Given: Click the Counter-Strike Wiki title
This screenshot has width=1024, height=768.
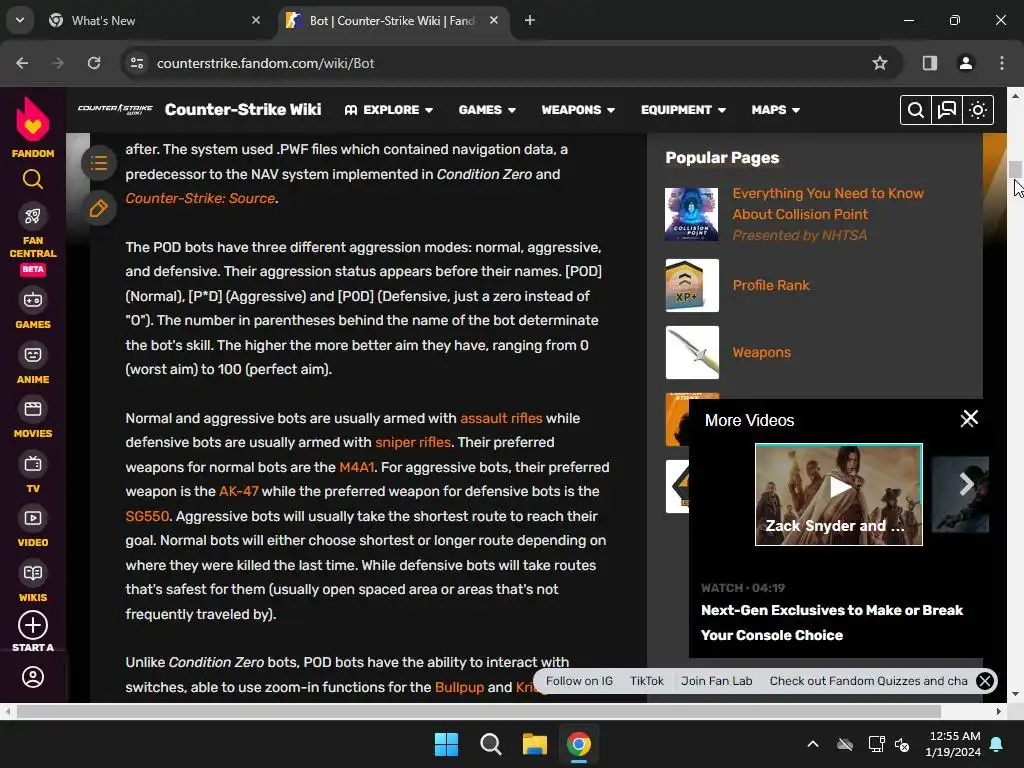Looking at the screenshot, I should tap(243, 109).
